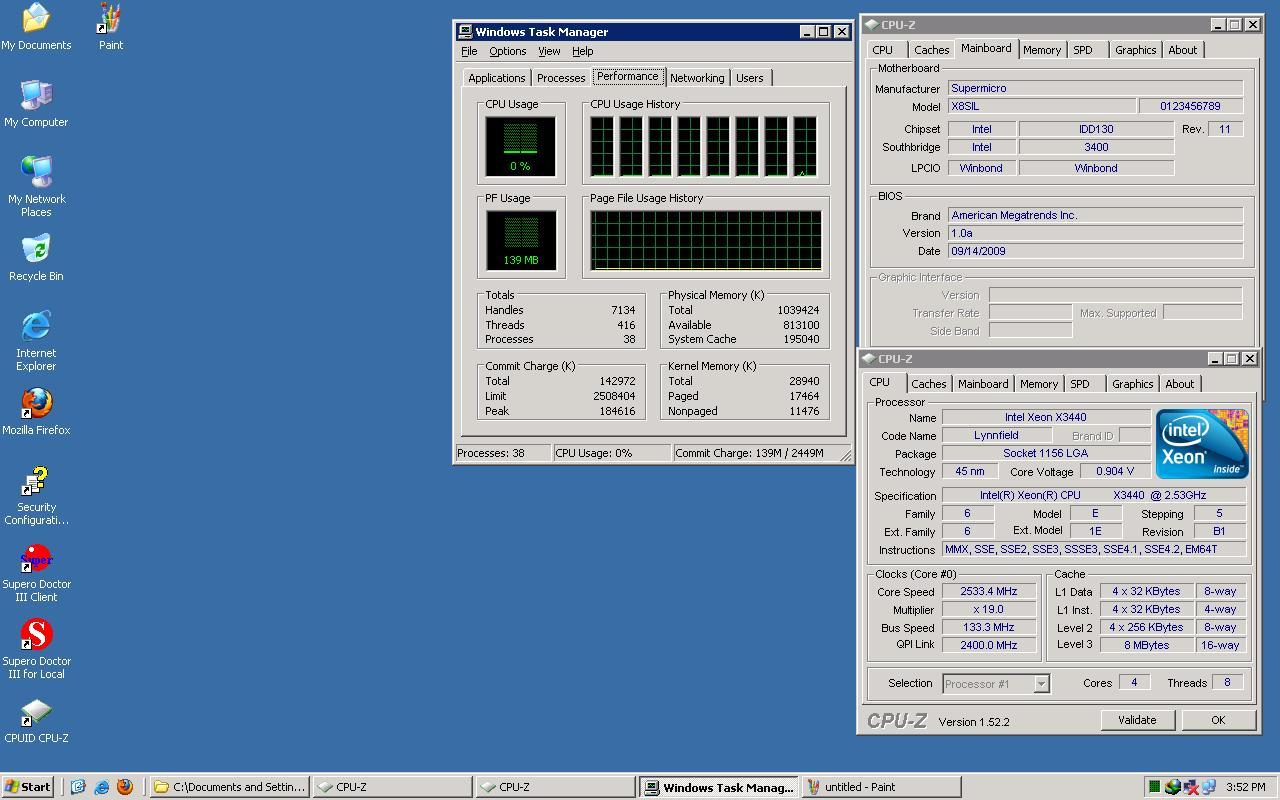
Task: Click the 09/14/2009 BIOS date field
Action: coord(1095,251)
